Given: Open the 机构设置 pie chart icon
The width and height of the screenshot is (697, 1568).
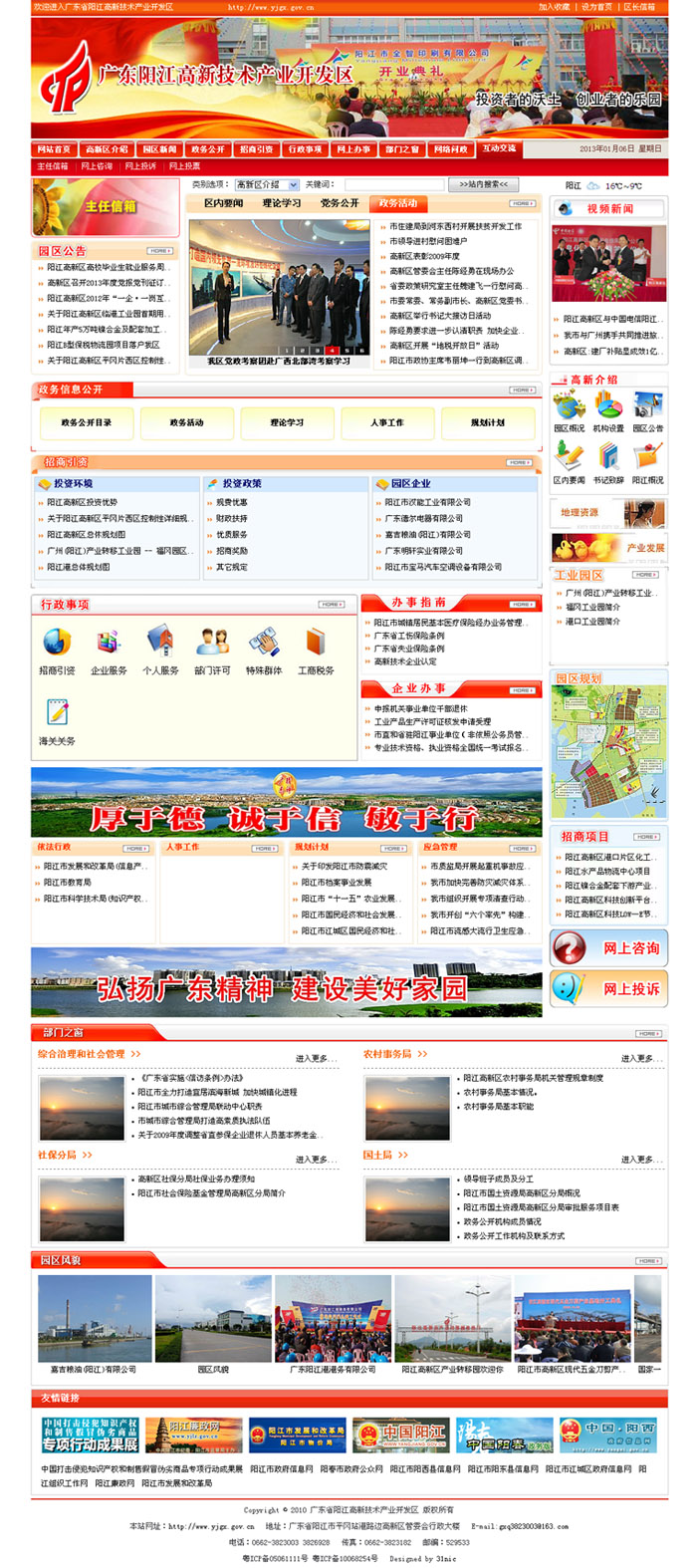Looking at the screenshot, I should click(x=608, y=405).
